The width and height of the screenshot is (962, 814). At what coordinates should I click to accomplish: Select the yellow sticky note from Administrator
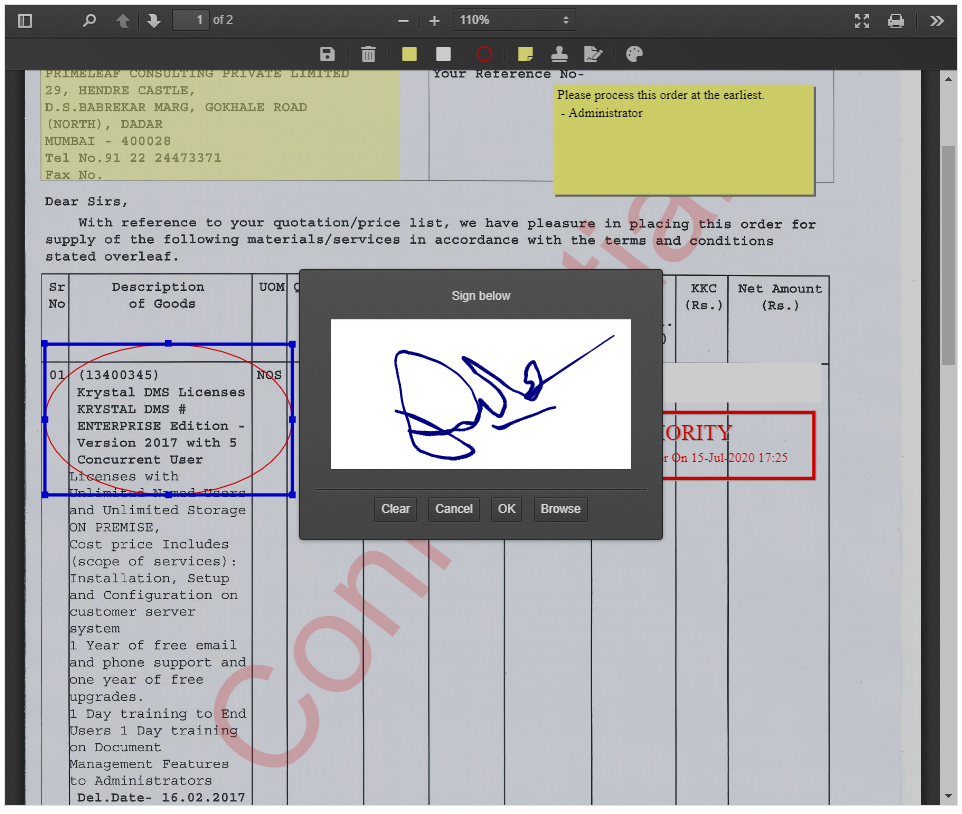[684, 140]
